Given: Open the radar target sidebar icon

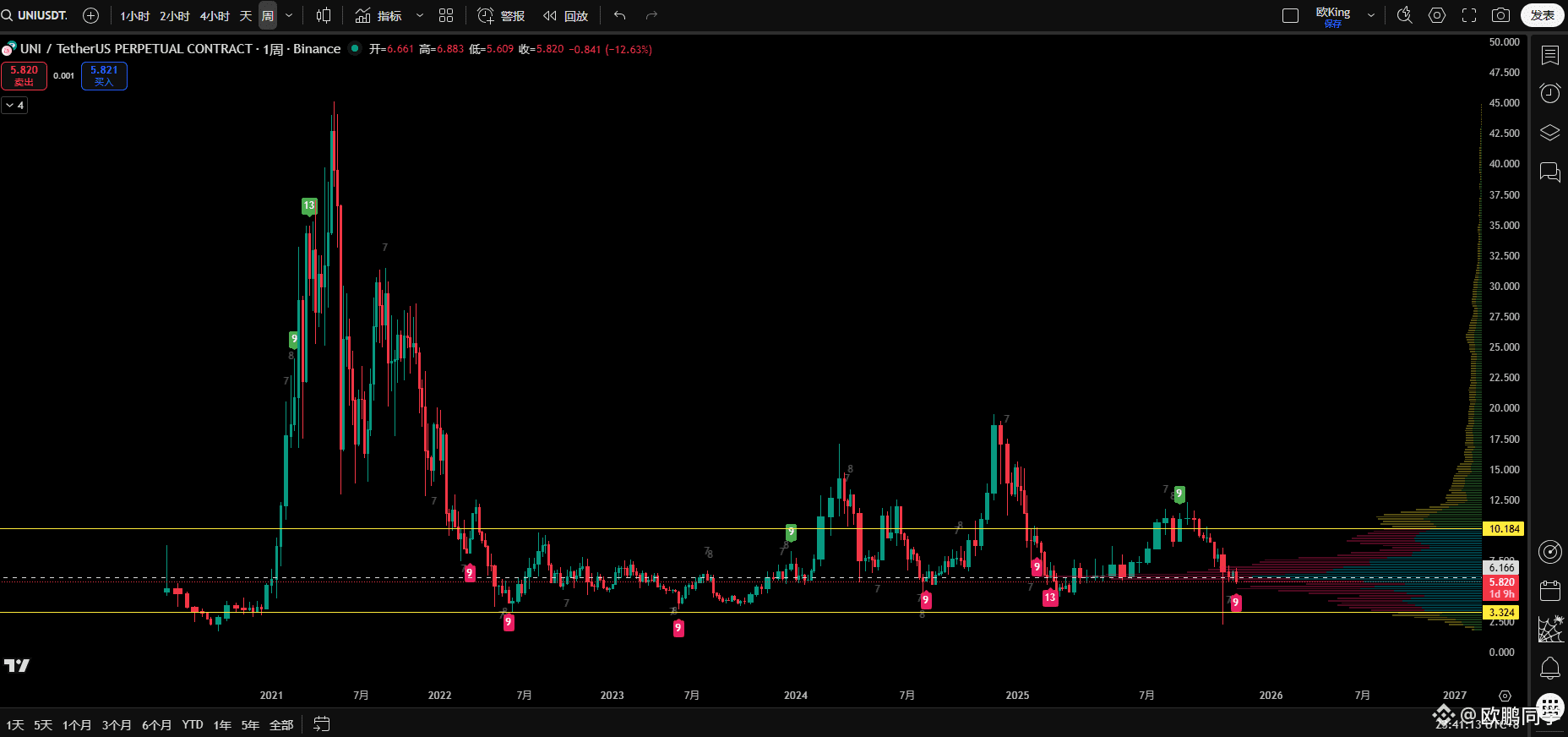Looking at the screenshot, I should (x=1550, y=552).
